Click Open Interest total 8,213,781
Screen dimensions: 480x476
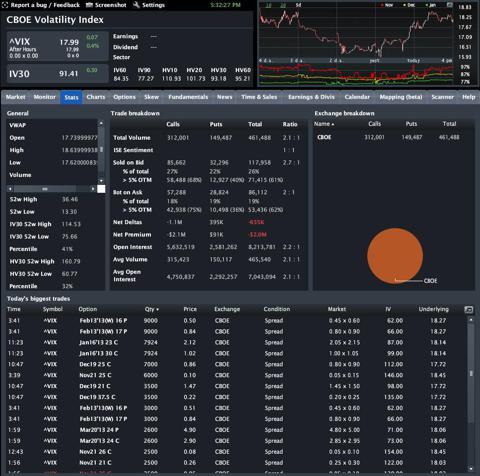(x=262, y=247)
